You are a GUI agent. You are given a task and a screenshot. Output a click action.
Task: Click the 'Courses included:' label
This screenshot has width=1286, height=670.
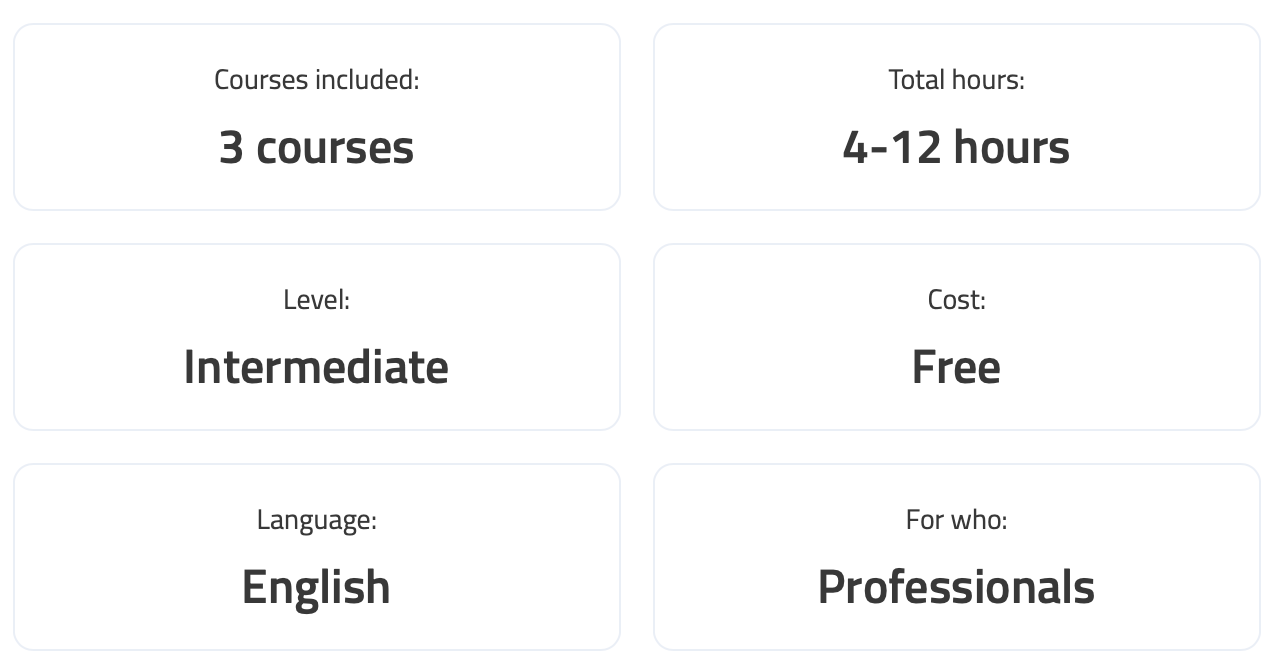pos(316,80)
